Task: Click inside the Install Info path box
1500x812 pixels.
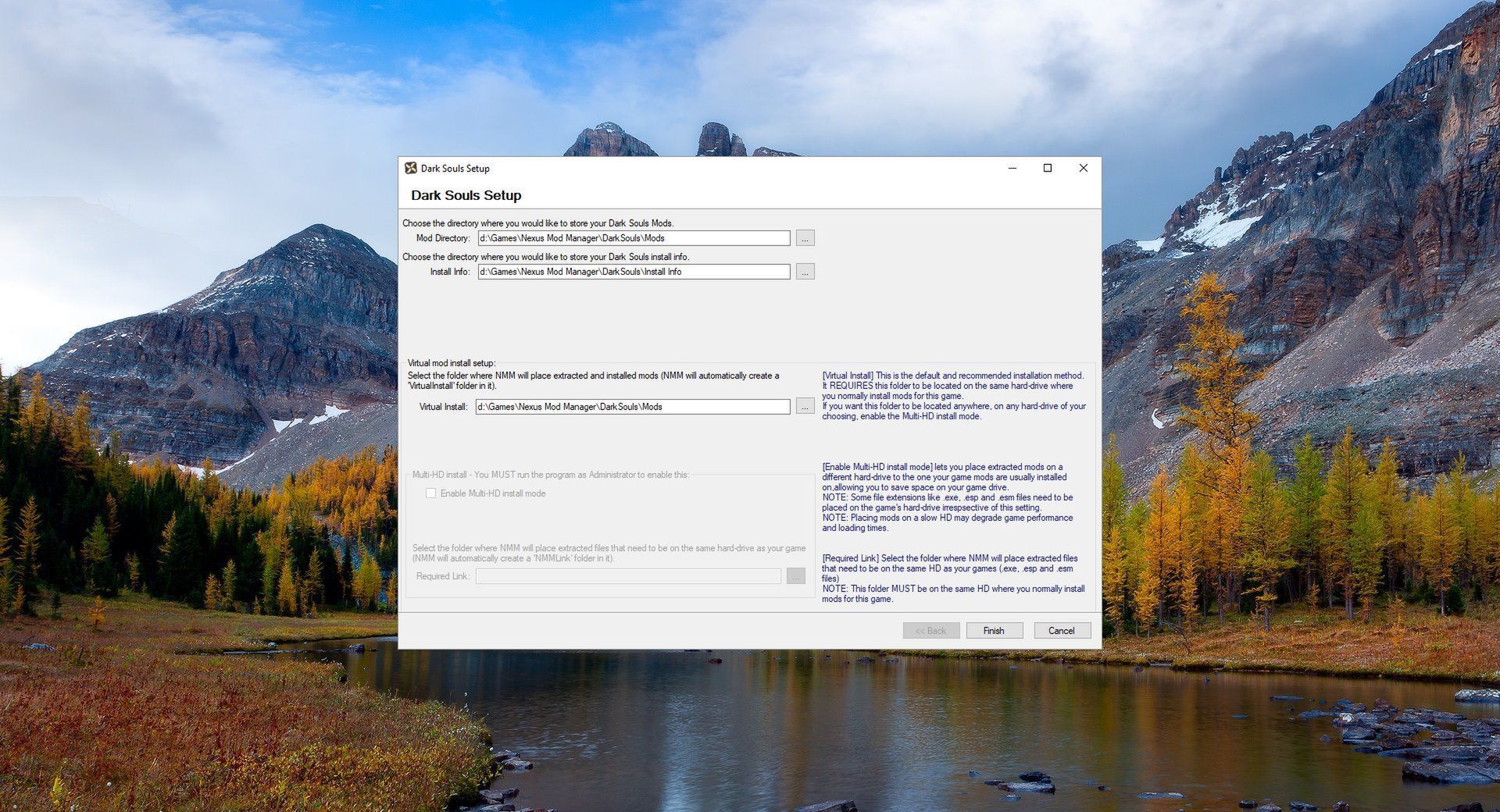Action: point(633,272)
